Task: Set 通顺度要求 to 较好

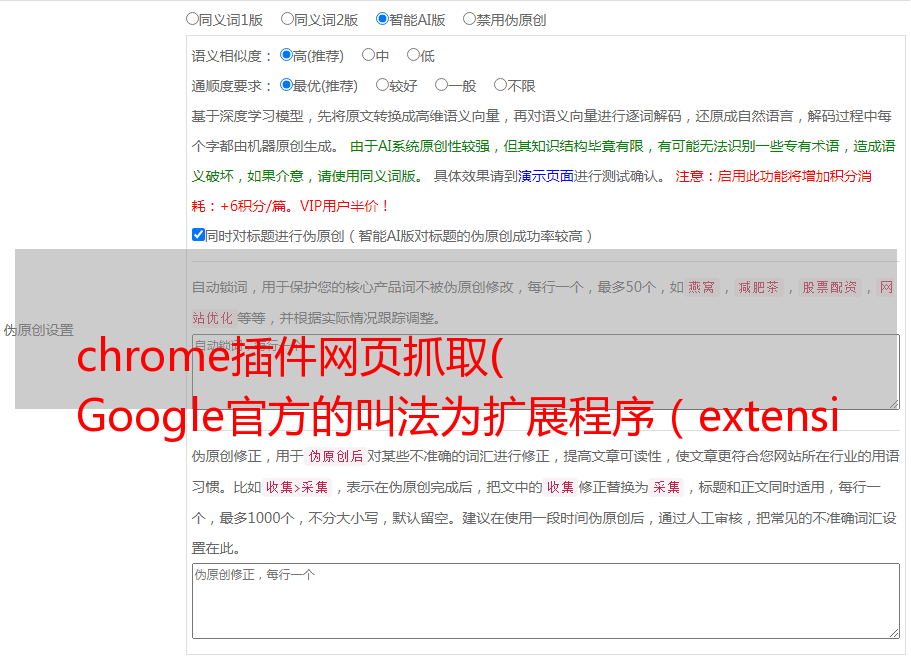Action: [x=382, y=85]
